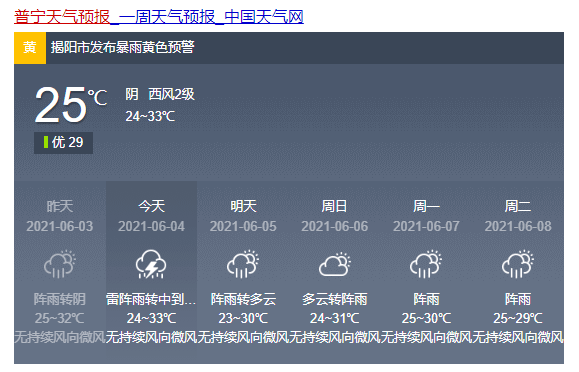
Task: Click the date 2021-06-07
Action: pos(426,226)
